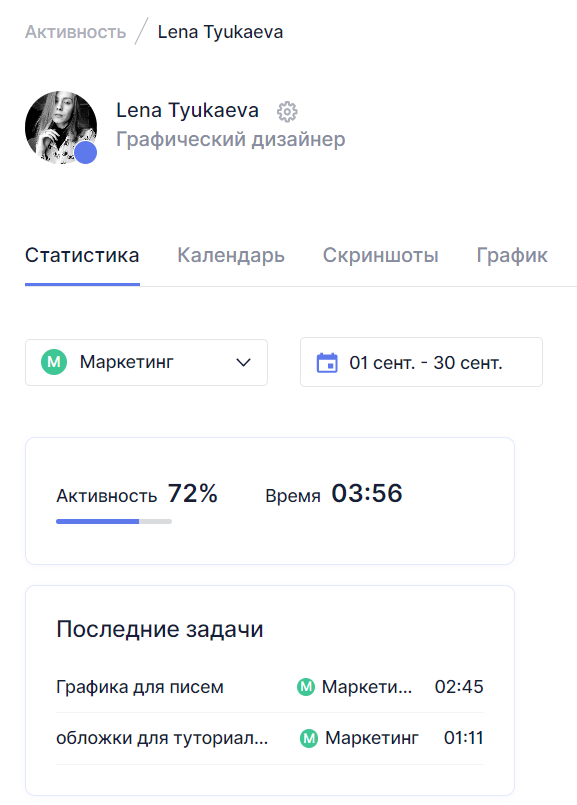Open the График tab
Screen dimensions: 577x805
click(512, 255)
